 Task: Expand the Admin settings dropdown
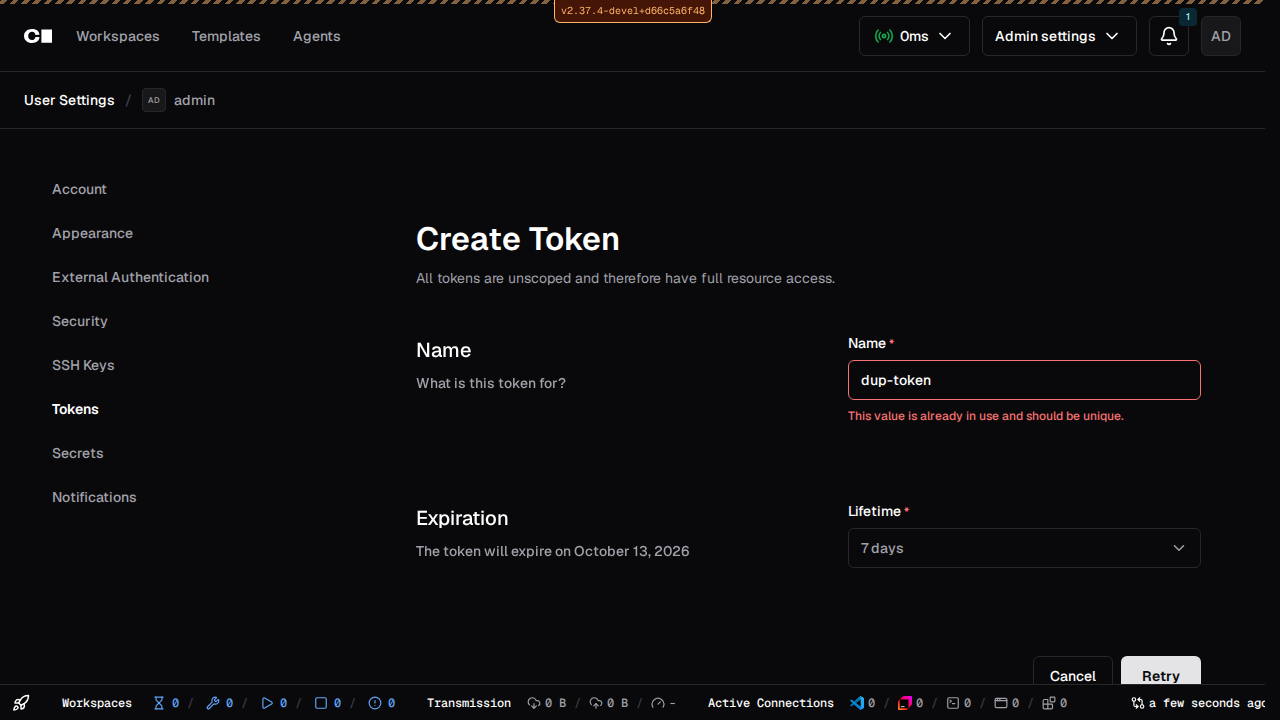coord(1059,36)
